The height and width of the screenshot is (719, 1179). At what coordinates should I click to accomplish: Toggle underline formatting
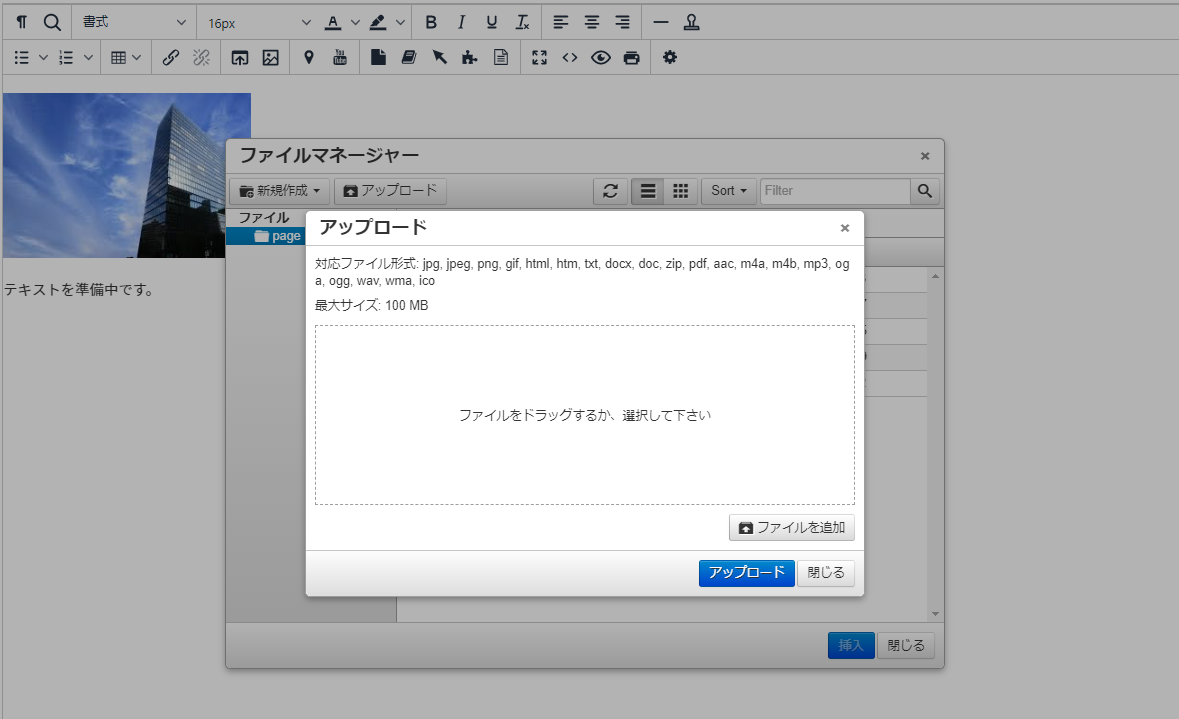pos(491,22)
